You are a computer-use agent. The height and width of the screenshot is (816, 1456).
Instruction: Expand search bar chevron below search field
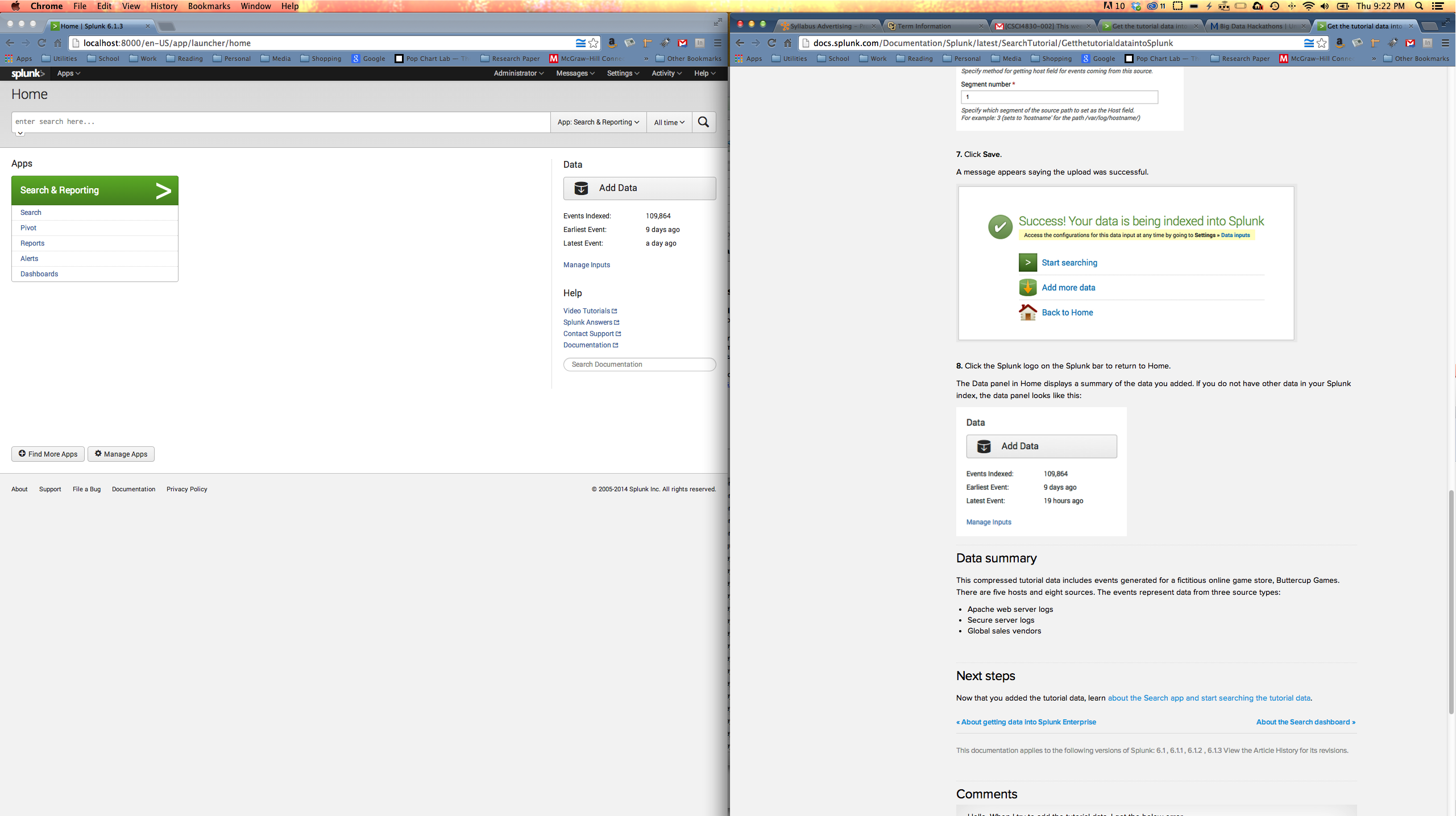click(x=20, y=133)
